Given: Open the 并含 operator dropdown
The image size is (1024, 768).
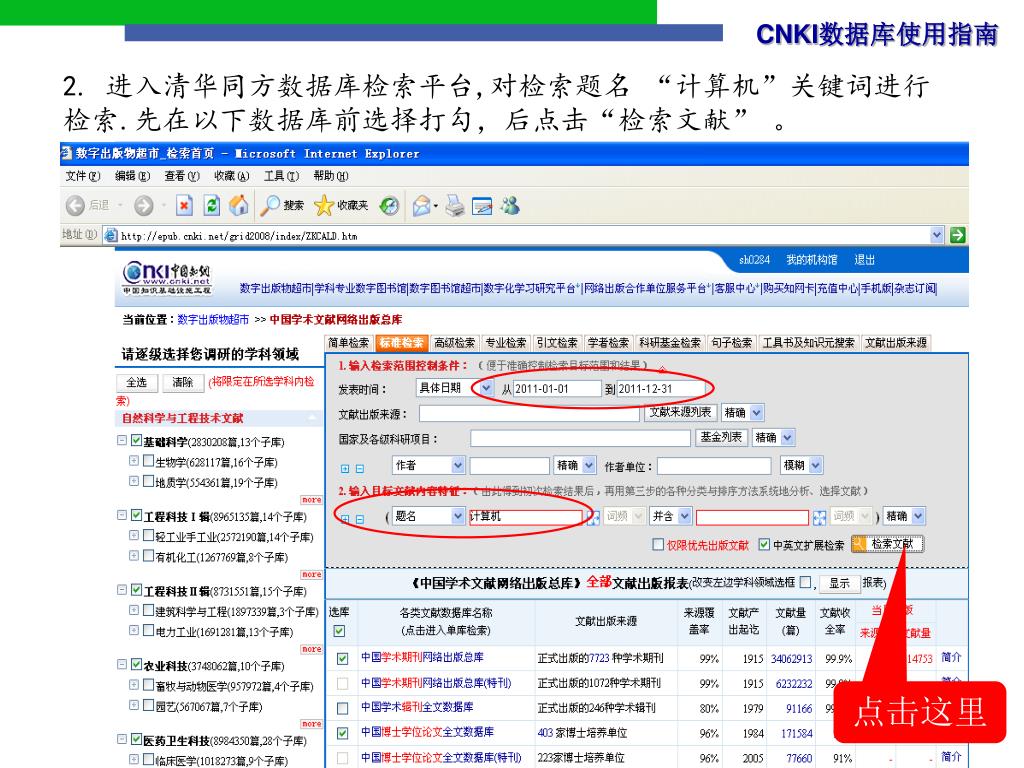Looking at the screenshot, I should [x=684, y=516].
